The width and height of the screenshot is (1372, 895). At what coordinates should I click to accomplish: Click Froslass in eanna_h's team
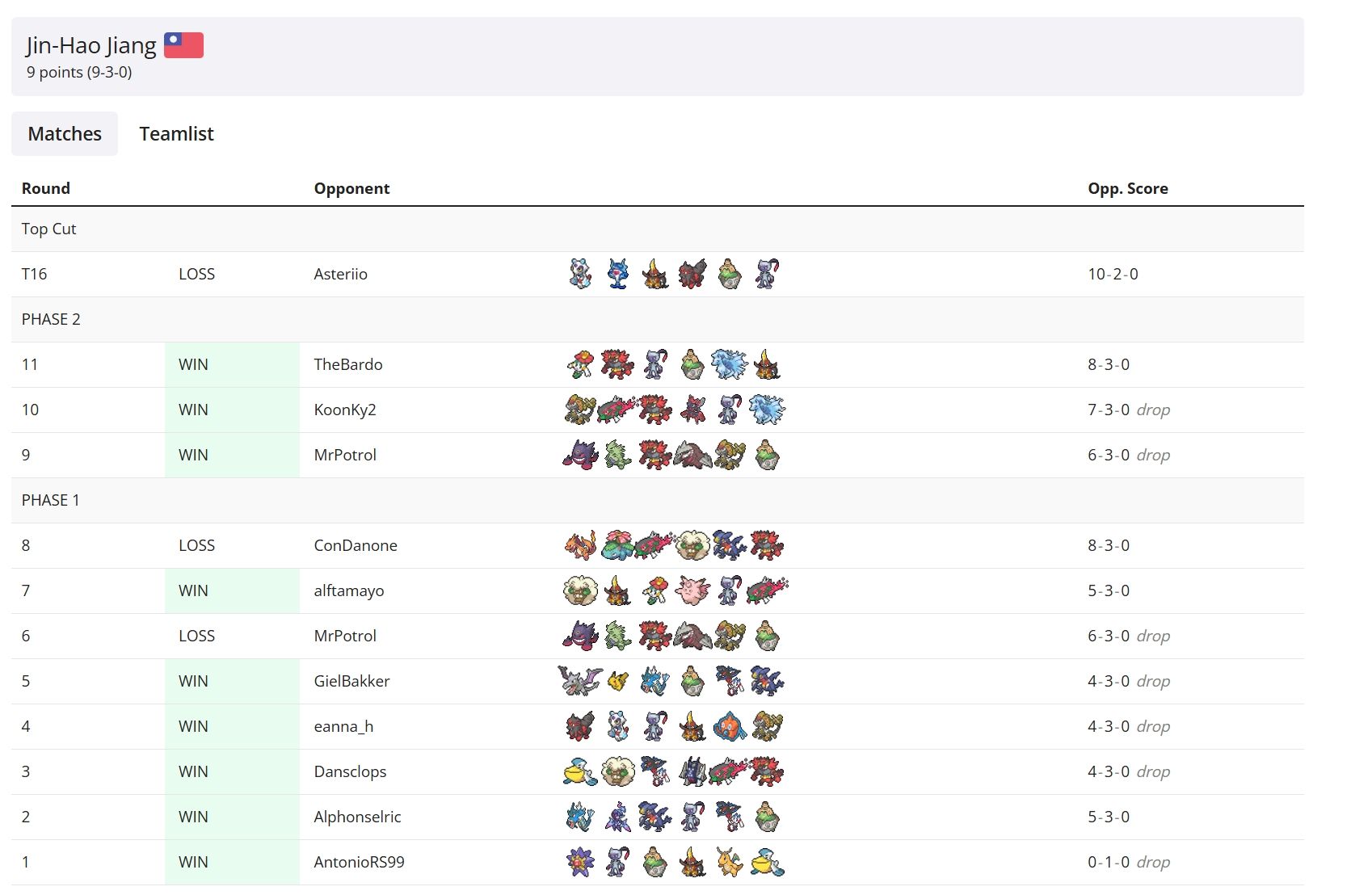click(x=617, y=726)
